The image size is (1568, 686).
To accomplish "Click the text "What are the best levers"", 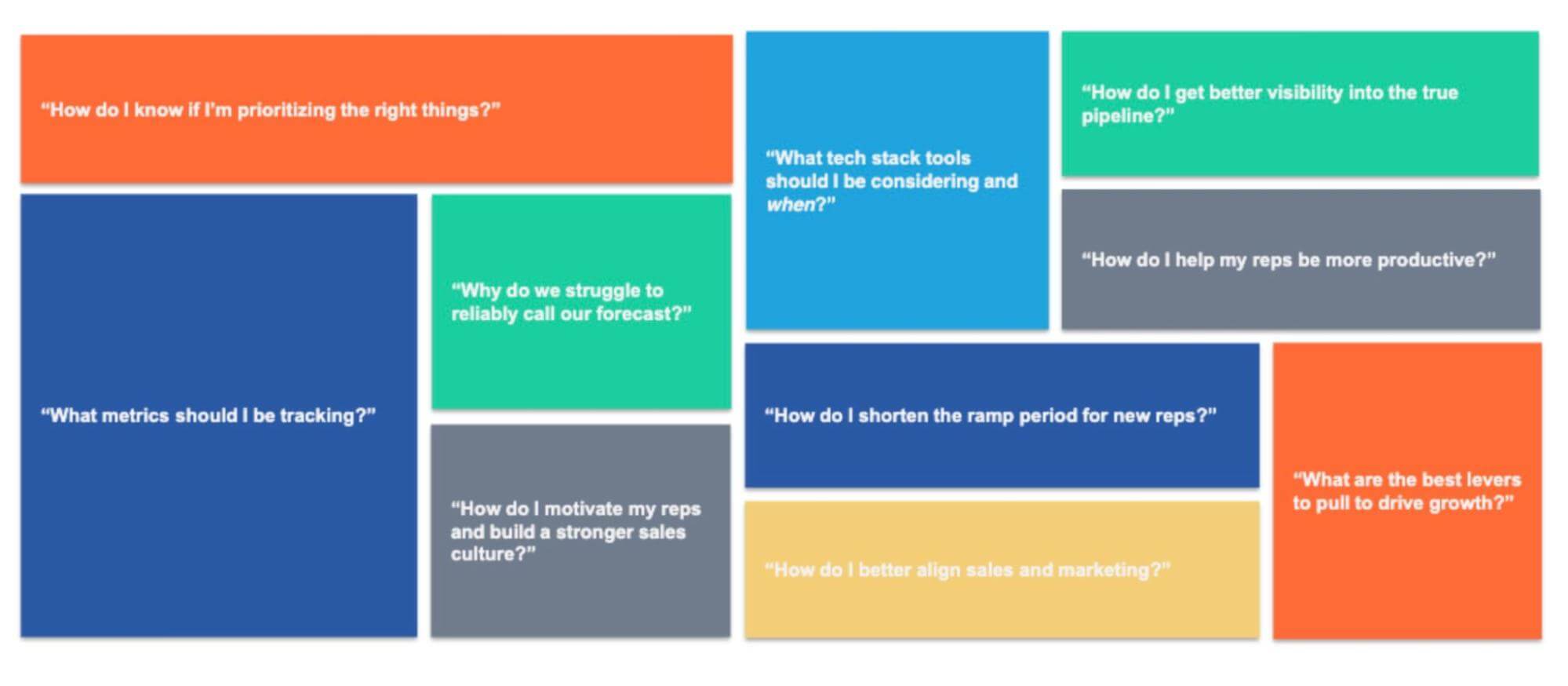I will 1407,480.
